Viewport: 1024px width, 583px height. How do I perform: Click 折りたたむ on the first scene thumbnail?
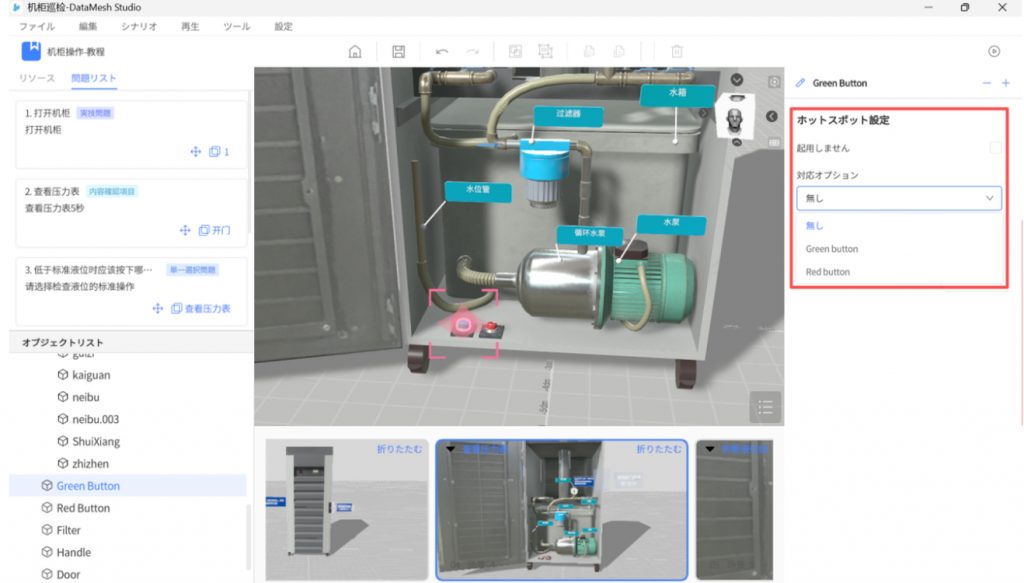(x=401, y=449)
